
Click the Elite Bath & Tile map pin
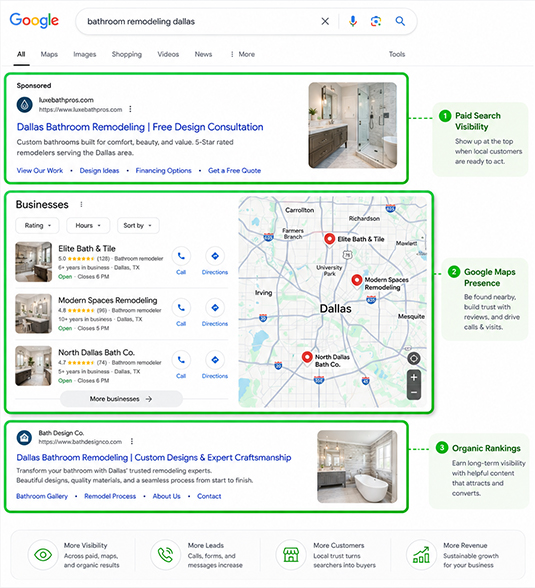point(329,239)
